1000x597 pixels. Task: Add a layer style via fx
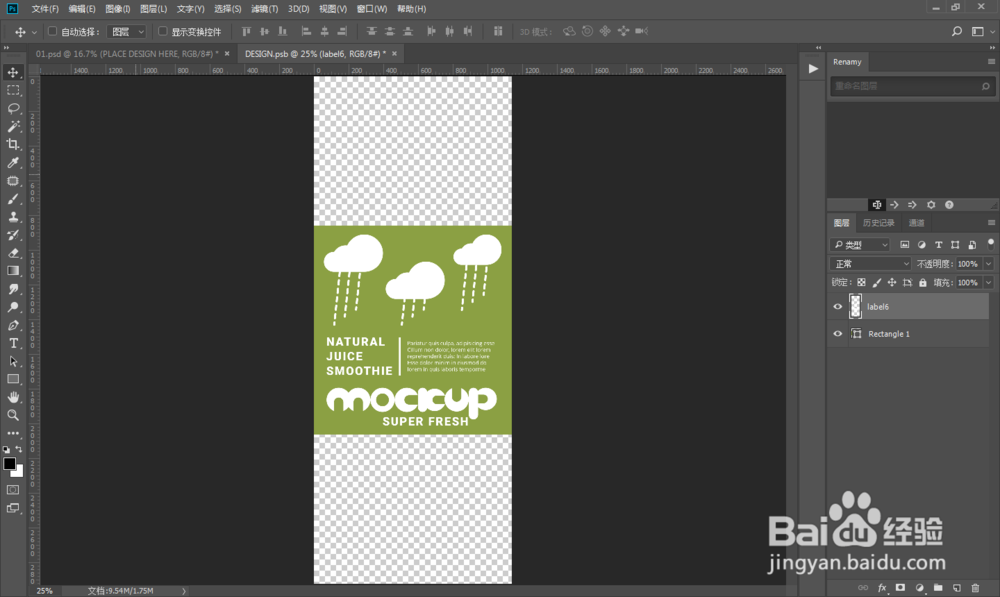[x=882, y=587]
